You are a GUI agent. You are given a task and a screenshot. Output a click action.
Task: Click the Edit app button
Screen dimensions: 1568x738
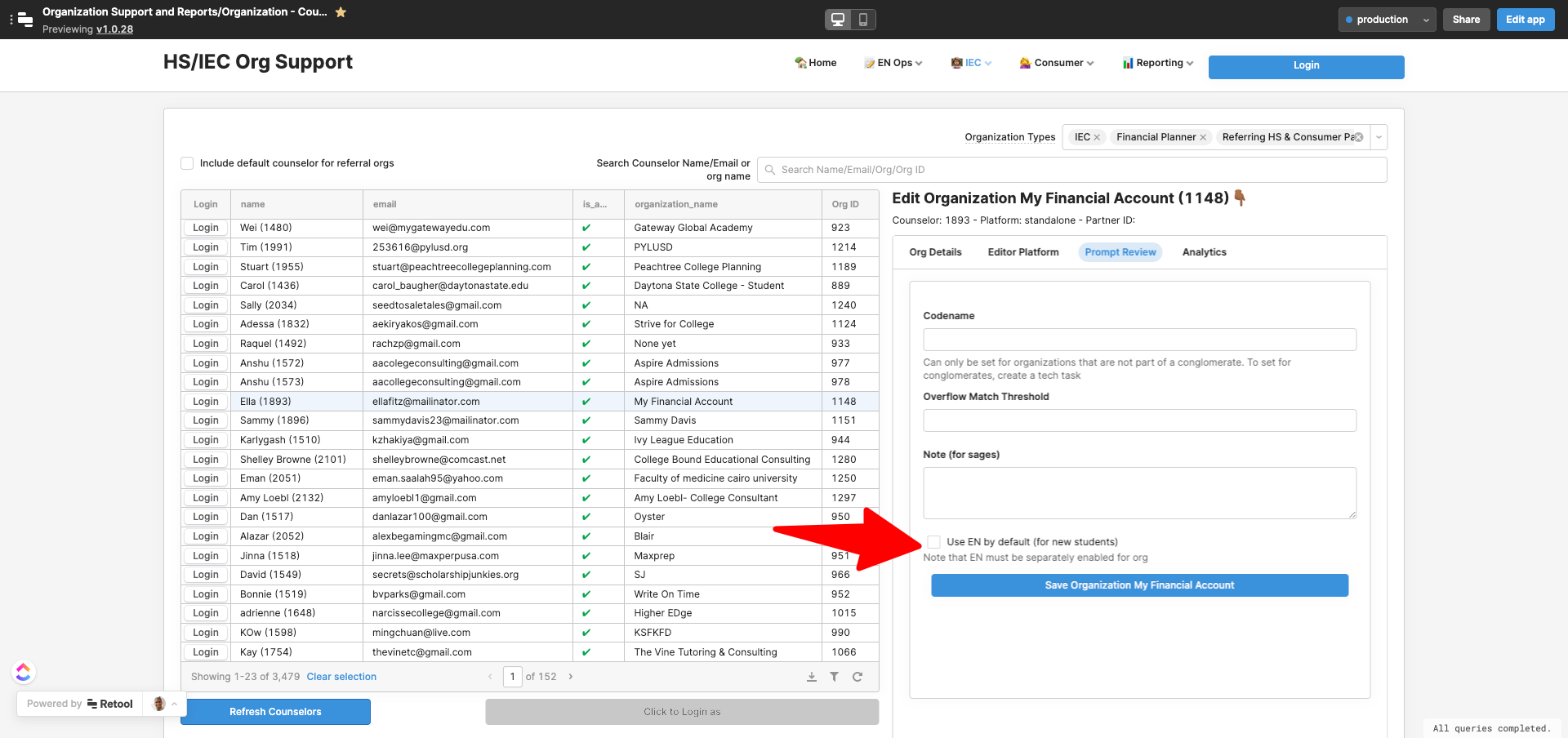[x=1526, y=20]
